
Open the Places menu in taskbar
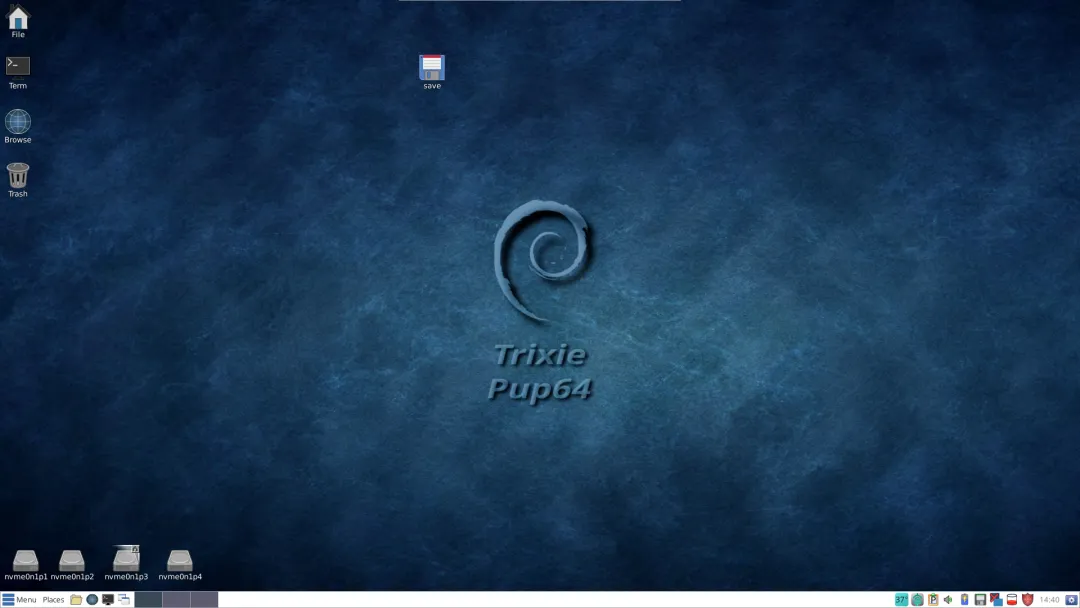pyautogui.click(x=53, y=600)
